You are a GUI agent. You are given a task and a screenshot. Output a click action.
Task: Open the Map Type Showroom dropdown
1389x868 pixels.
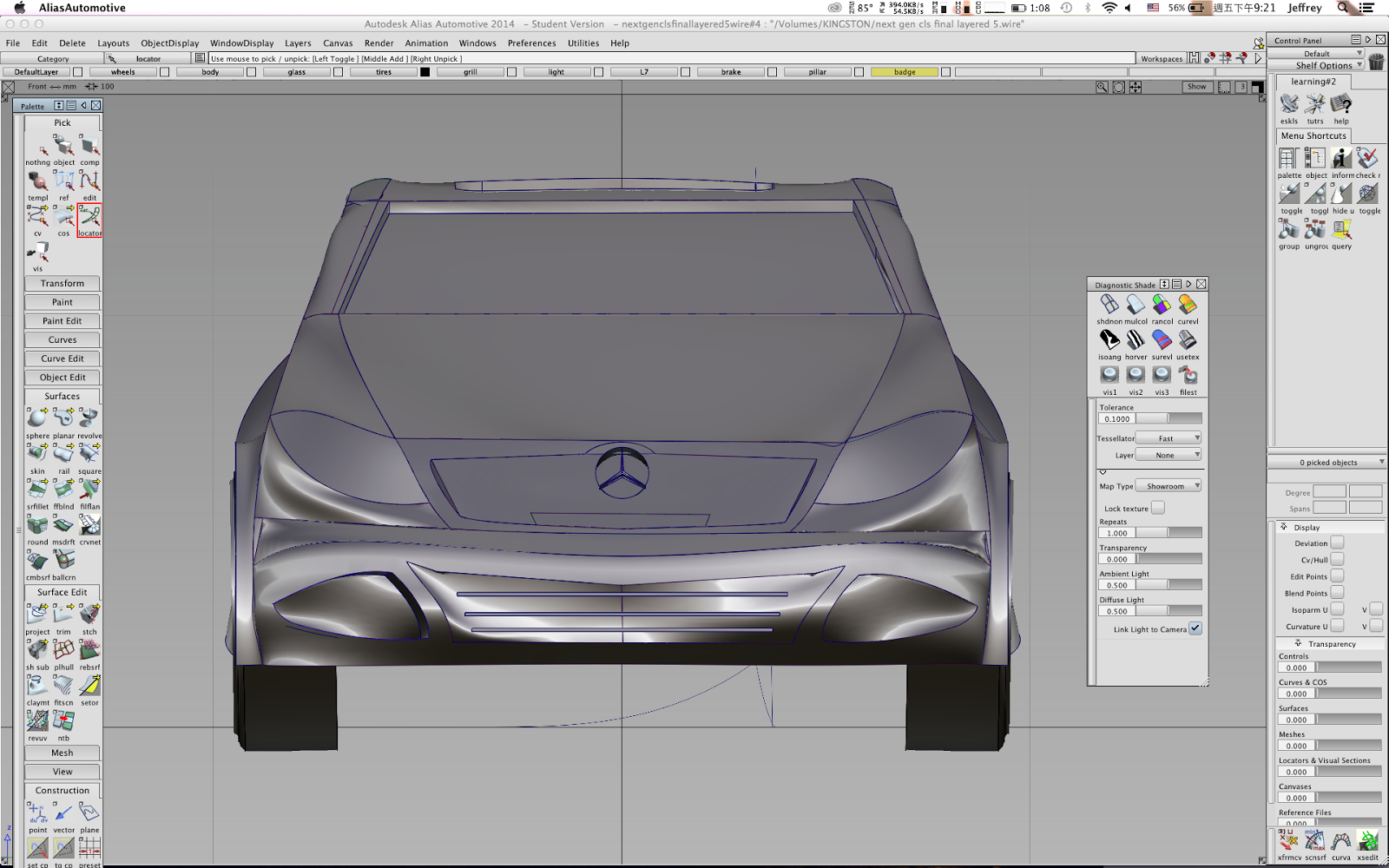[x=1168, y=485]
